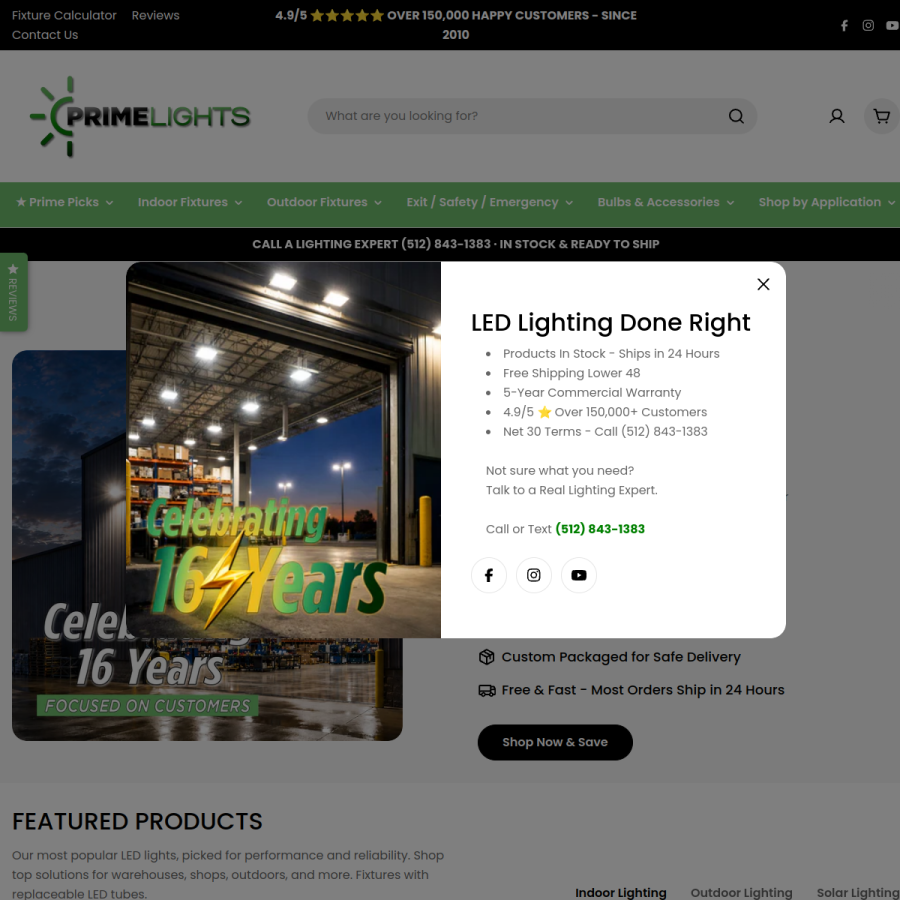This screenshot has width=900, height=900.
Task: Select Outdoor Lighting tab
Action: (741, 893)
